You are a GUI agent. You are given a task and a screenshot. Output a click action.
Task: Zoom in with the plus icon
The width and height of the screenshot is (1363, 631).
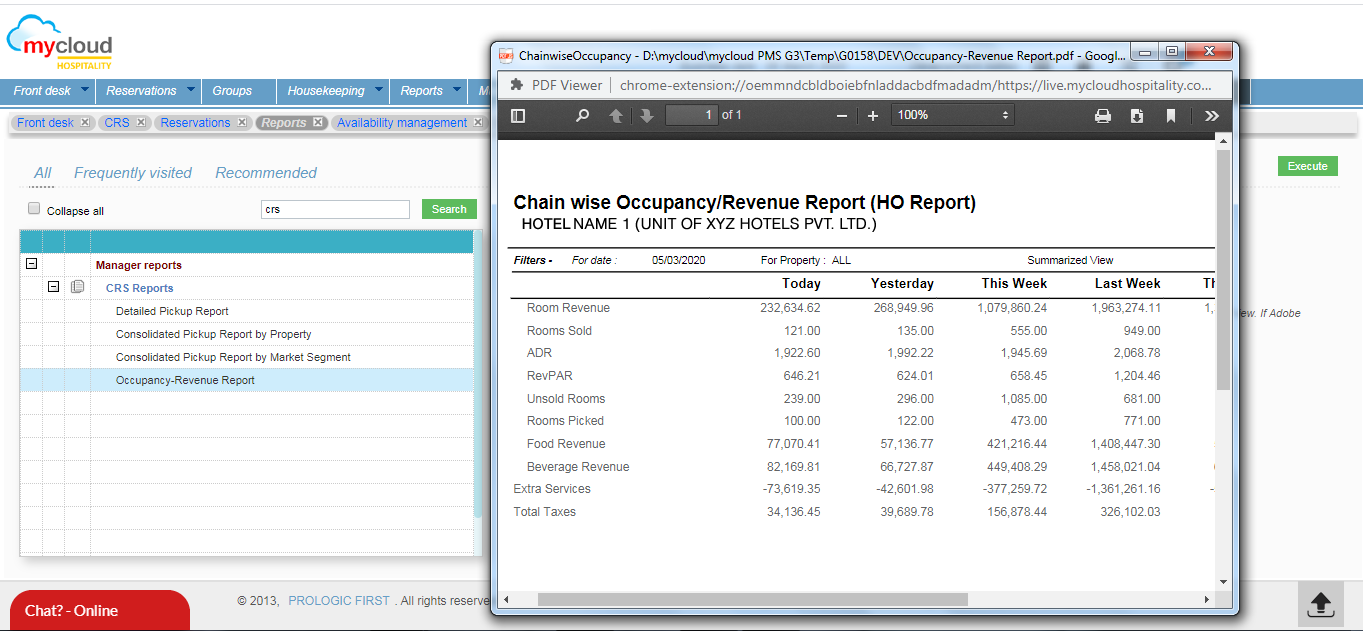(x=873, y=116)
